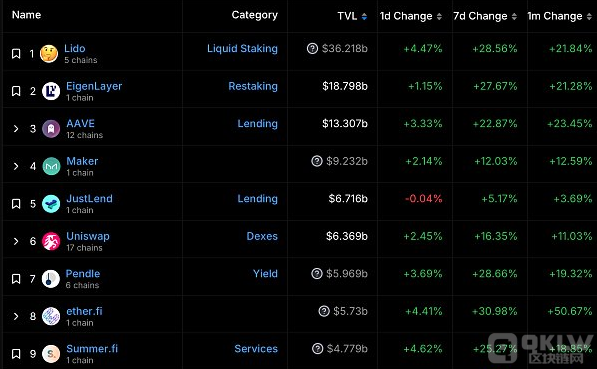The height and width of the screenshot is (369, 597).
Task: Bookmark the JustLend protocol
Action: pos(16,204)
